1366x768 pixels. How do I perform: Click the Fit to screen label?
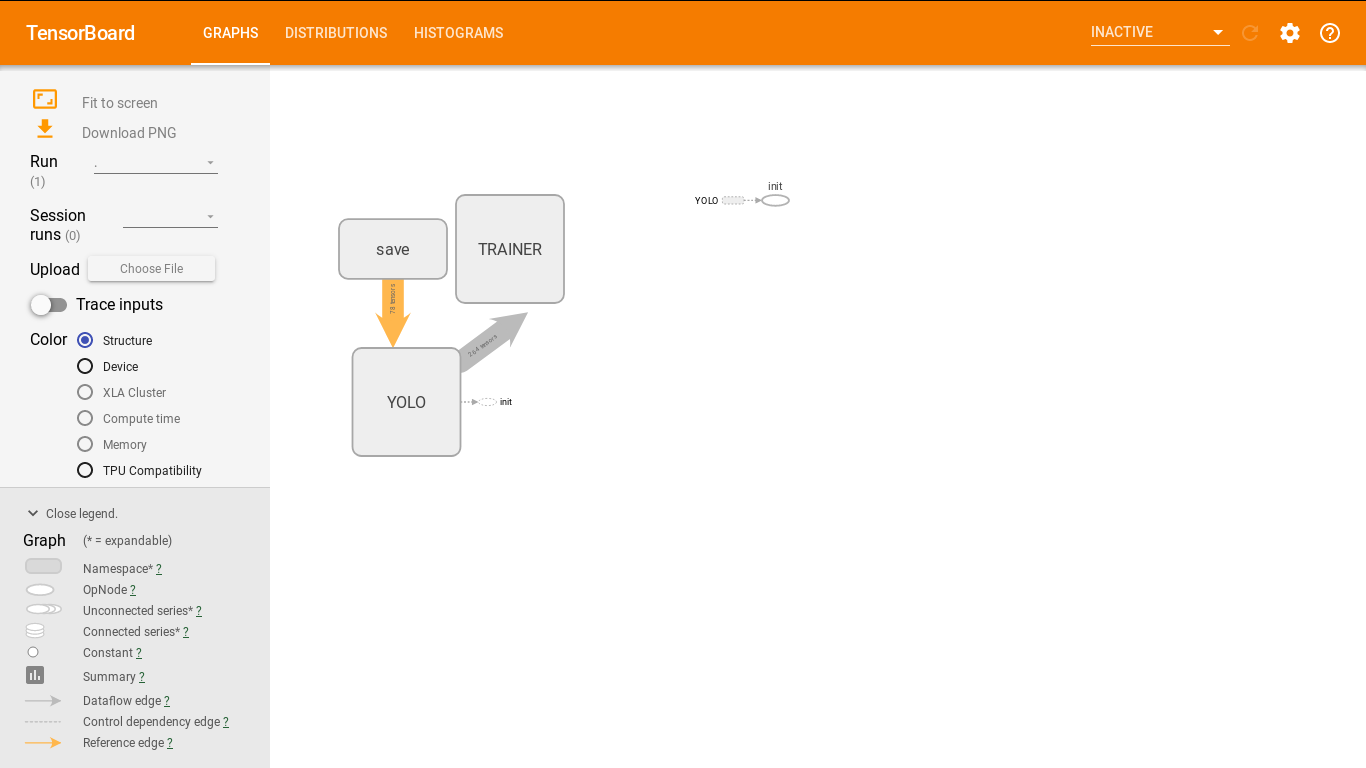click(120, 103)
